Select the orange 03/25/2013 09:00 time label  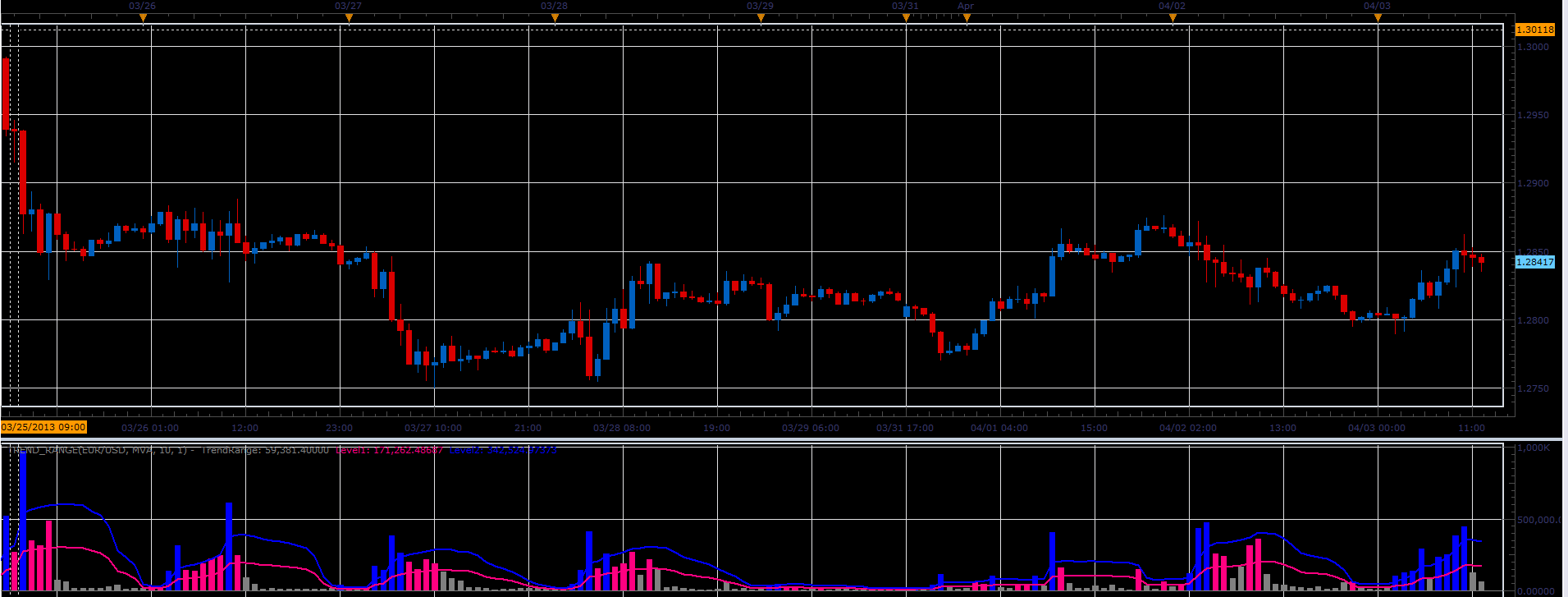point(43,427)
